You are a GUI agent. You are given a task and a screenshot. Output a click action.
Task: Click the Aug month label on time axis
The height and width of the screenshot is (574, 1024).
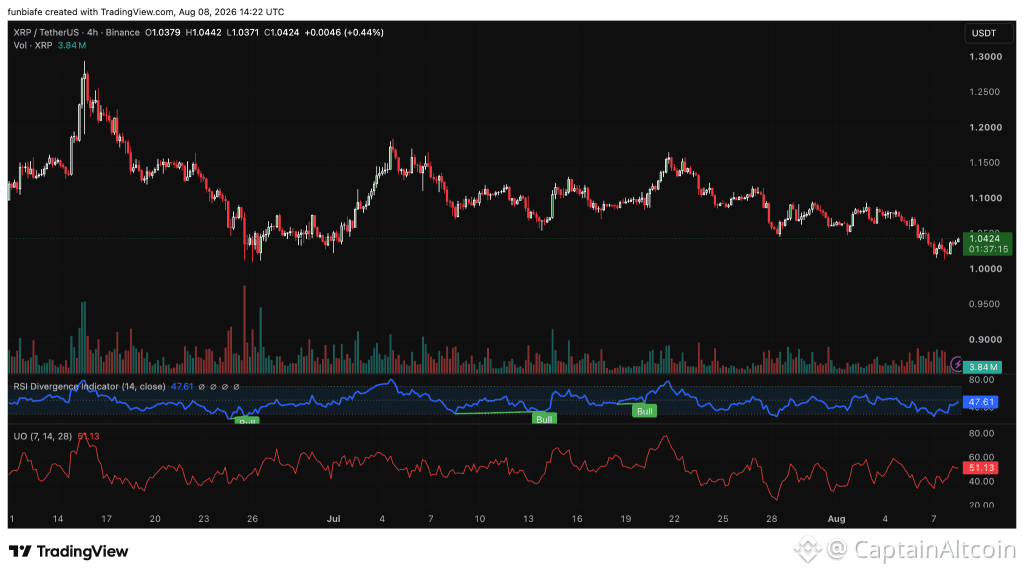click(837, 519)
